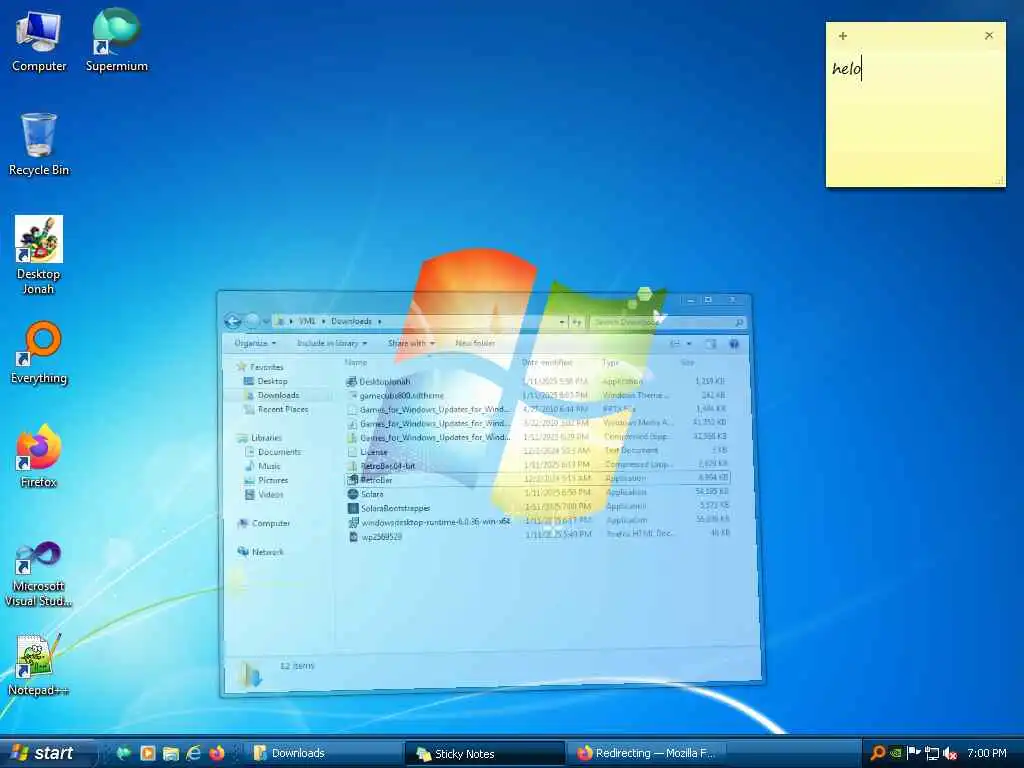Switch to the Redirecting Mozilla Firefox taskbar button
This screenshot has height=768, width=1024.
[647, 753]
